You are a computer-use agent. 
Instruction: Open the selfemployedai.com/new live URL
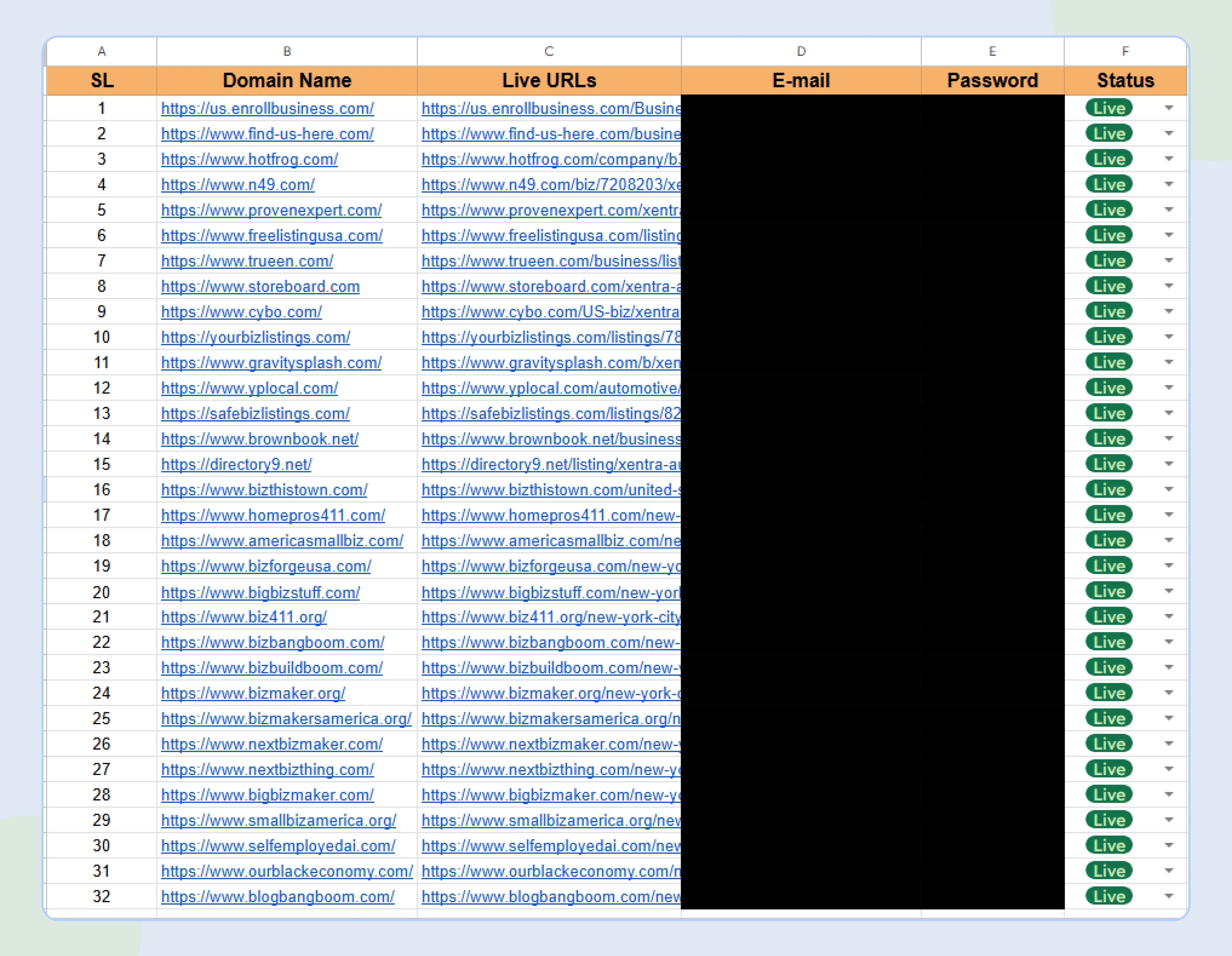click(x=551, y=846)
